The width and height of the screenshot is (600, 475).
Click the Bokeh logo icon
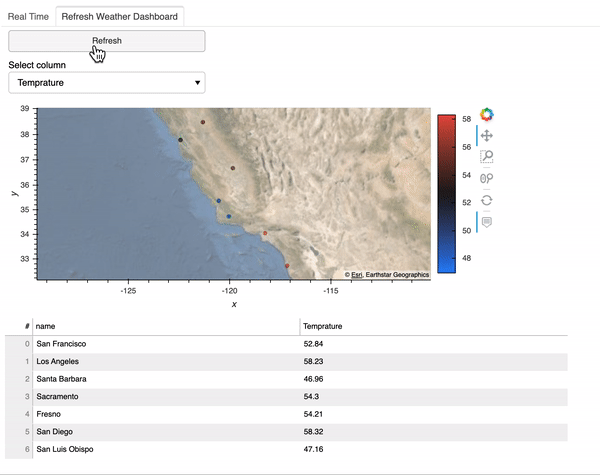point(487,114)
